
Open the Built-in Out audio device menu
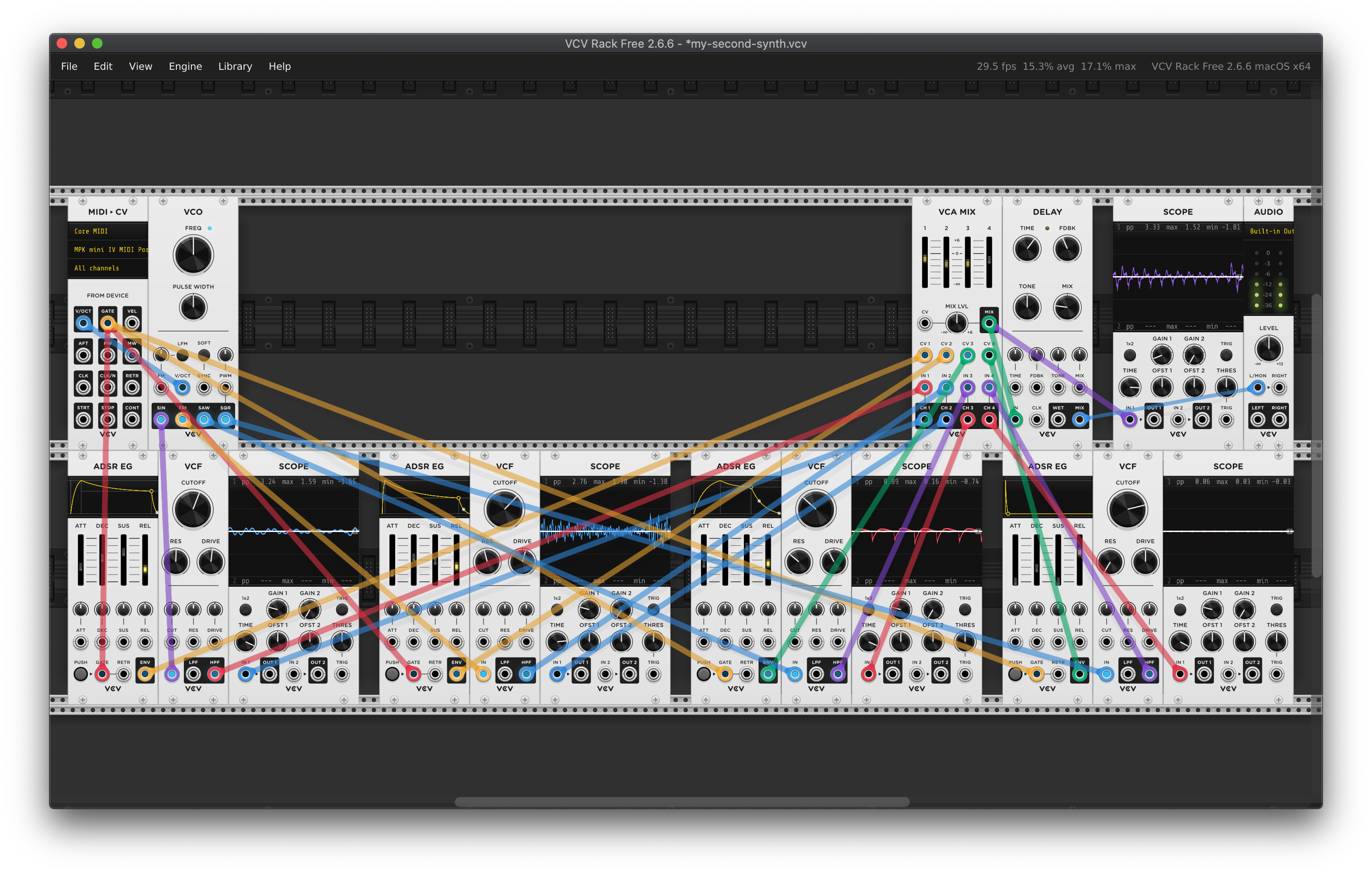1271,232
